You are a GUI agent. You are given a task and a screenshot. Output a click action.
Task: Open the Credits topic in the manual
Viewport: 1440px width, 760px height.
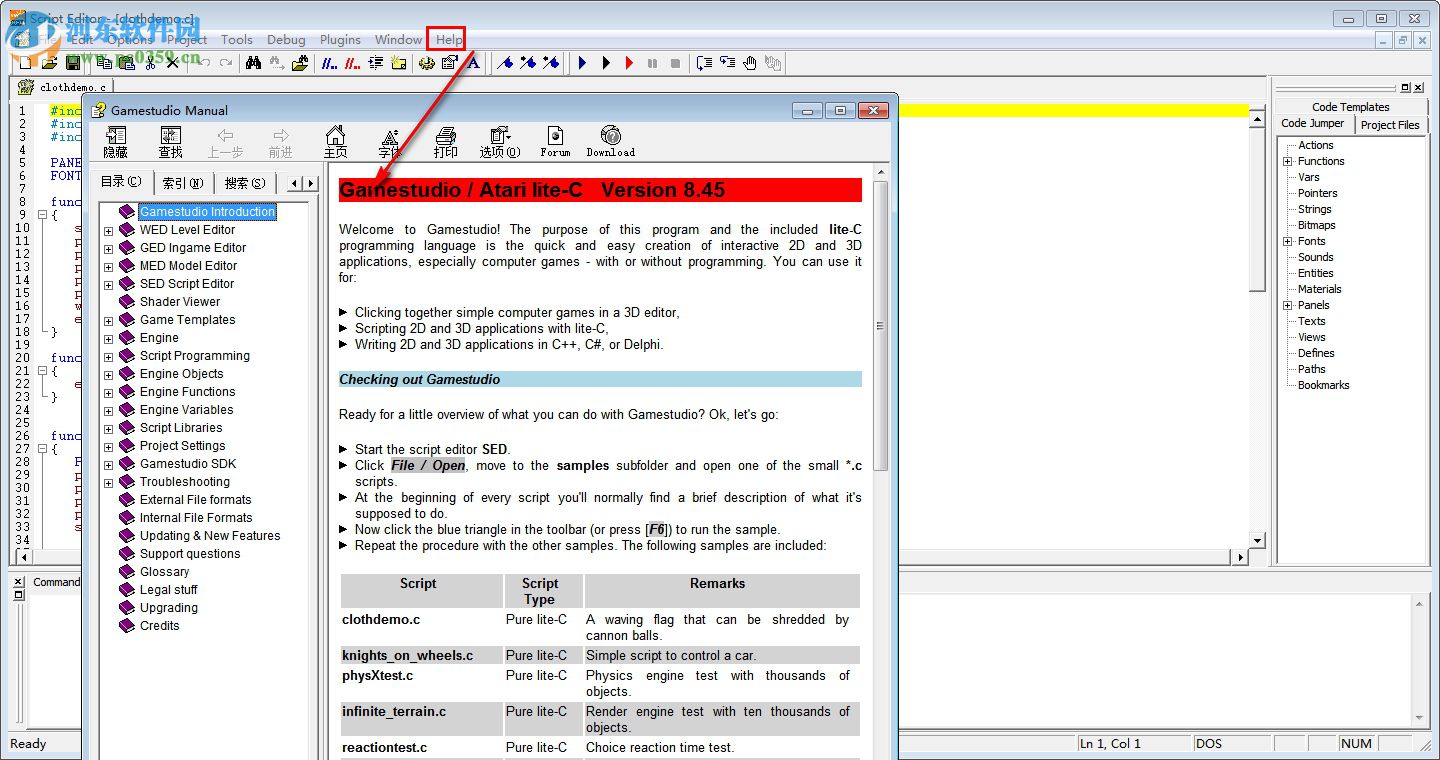coord(160,626)
